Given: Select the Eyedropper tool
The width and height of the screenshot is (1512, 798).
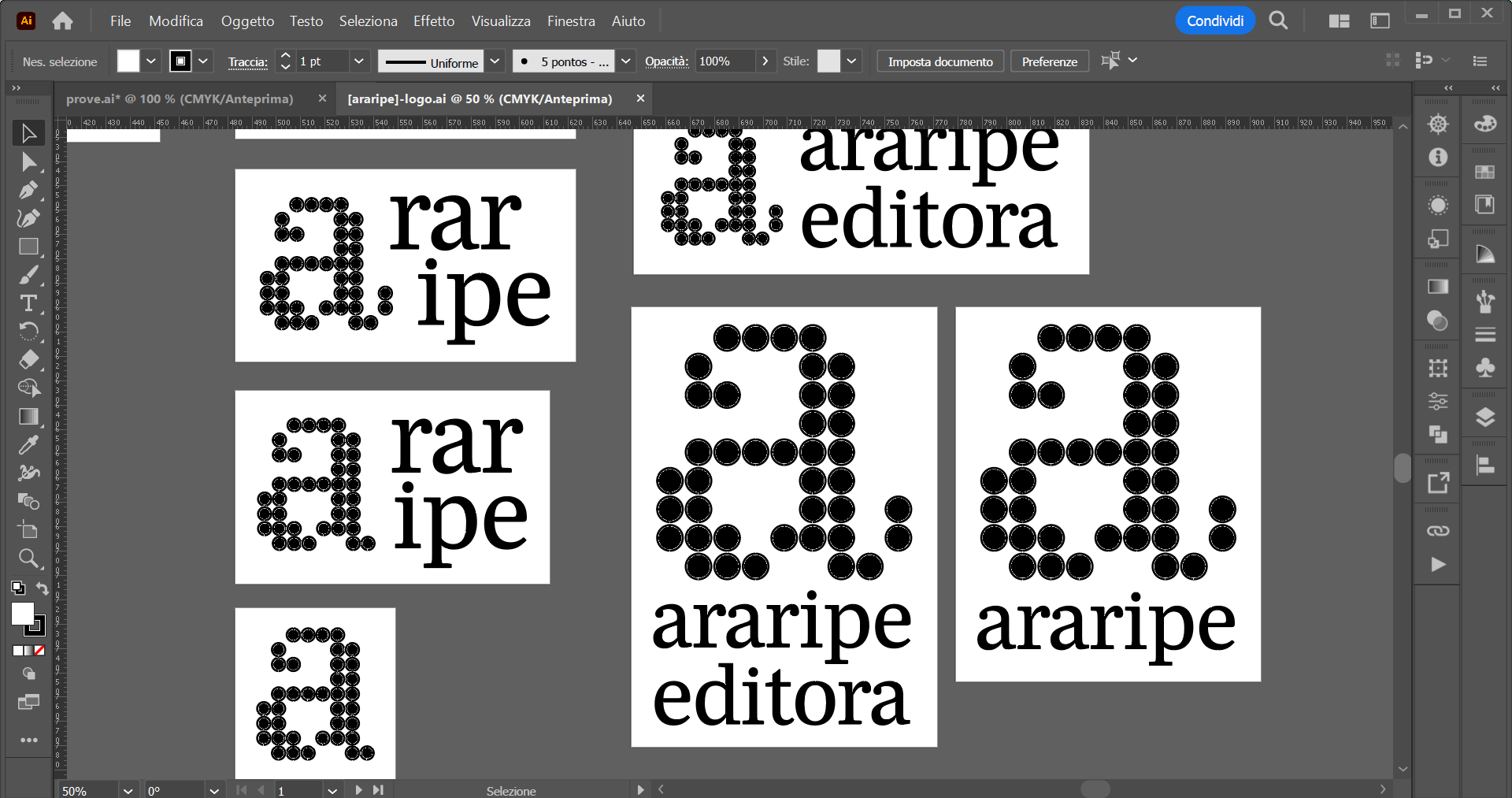Looking at the screenshot, I should click(28, 445).
